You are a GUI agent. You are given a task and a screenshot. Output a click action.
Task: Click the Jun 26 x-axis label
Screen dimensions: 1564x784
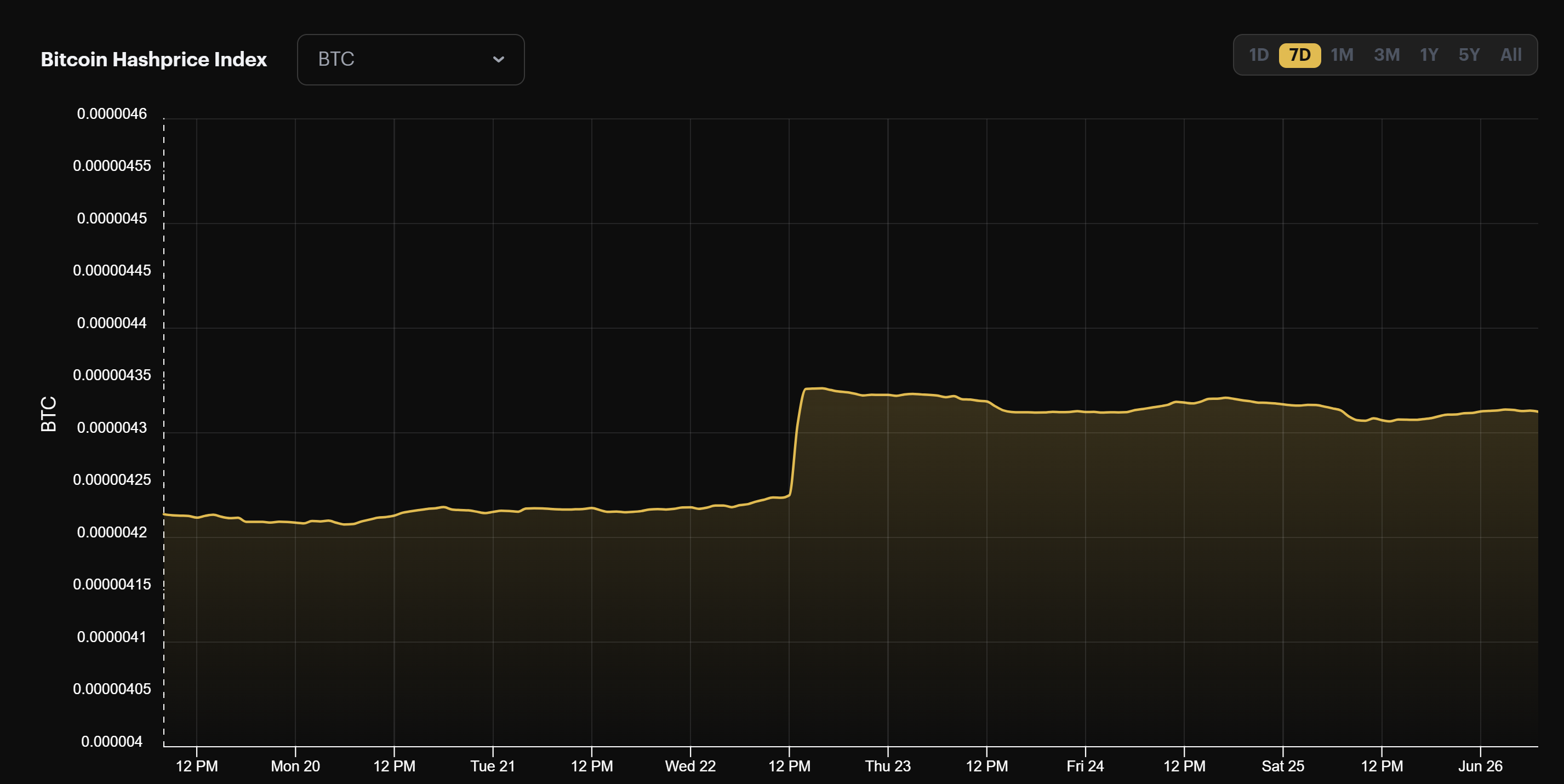tap(1480, 766)
